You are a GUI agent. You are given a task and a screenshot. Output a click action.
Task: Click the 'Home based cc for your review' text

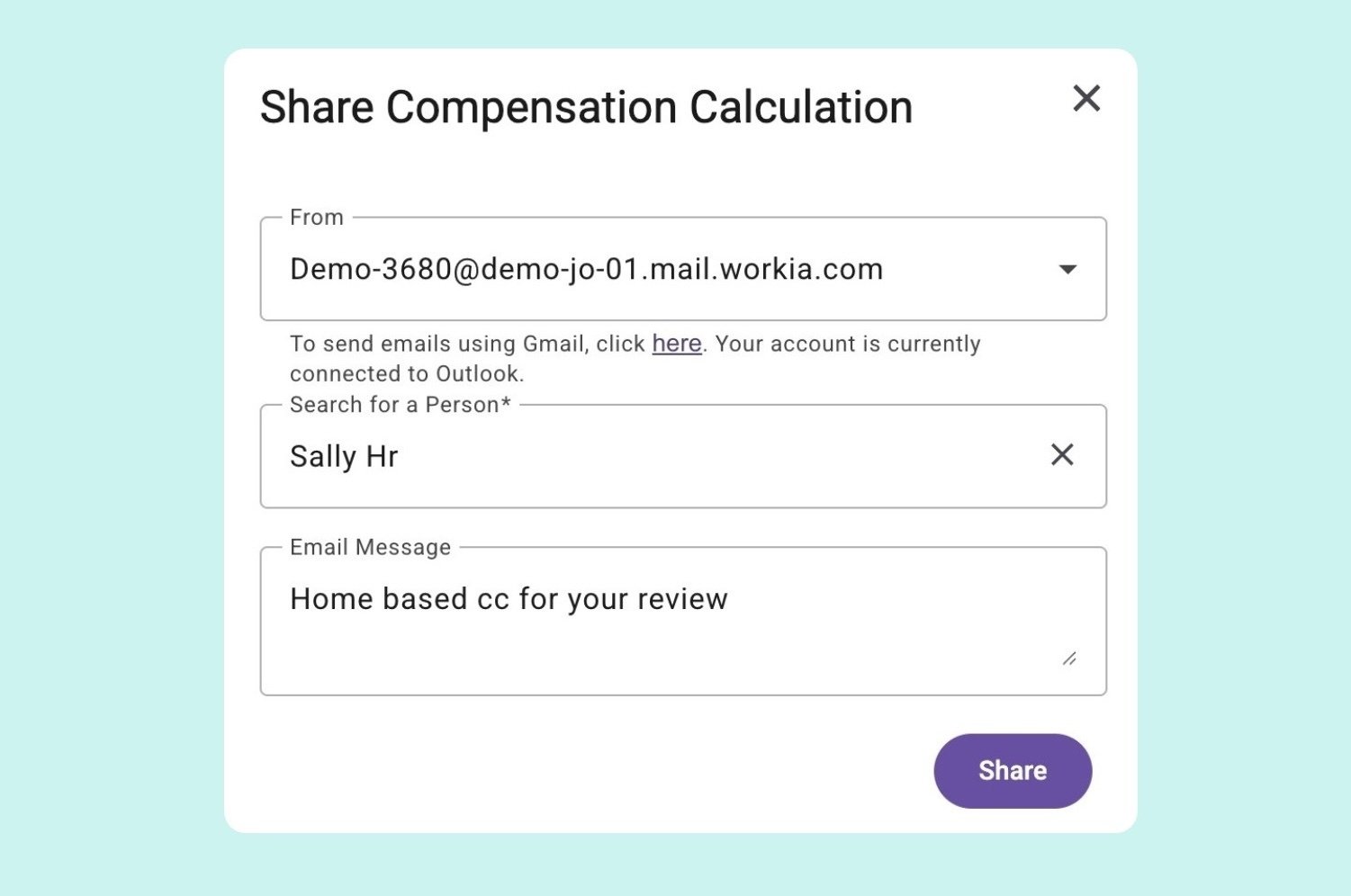(x=509, y=599)
